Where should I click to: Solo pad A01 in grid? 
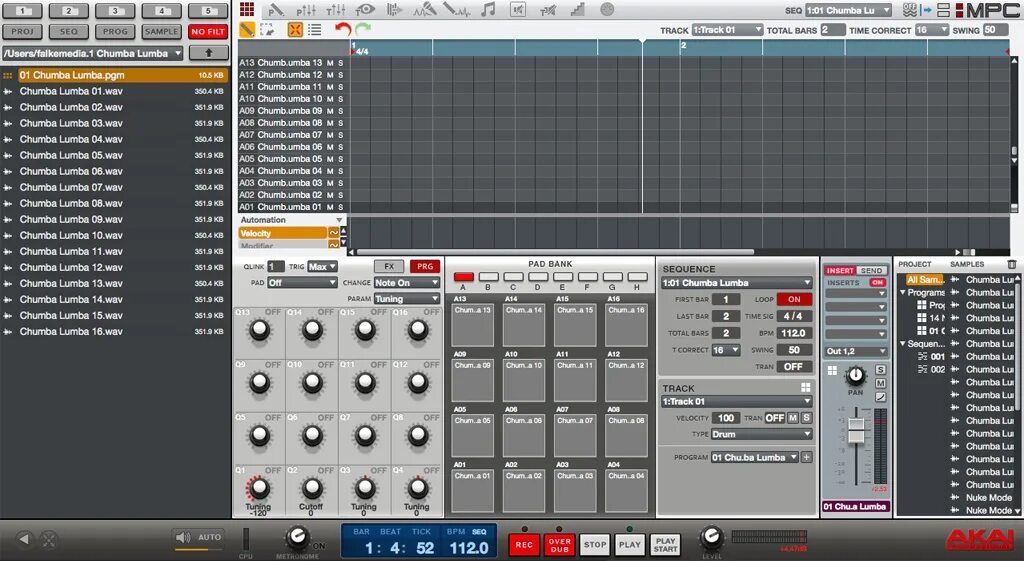point(340,207)
